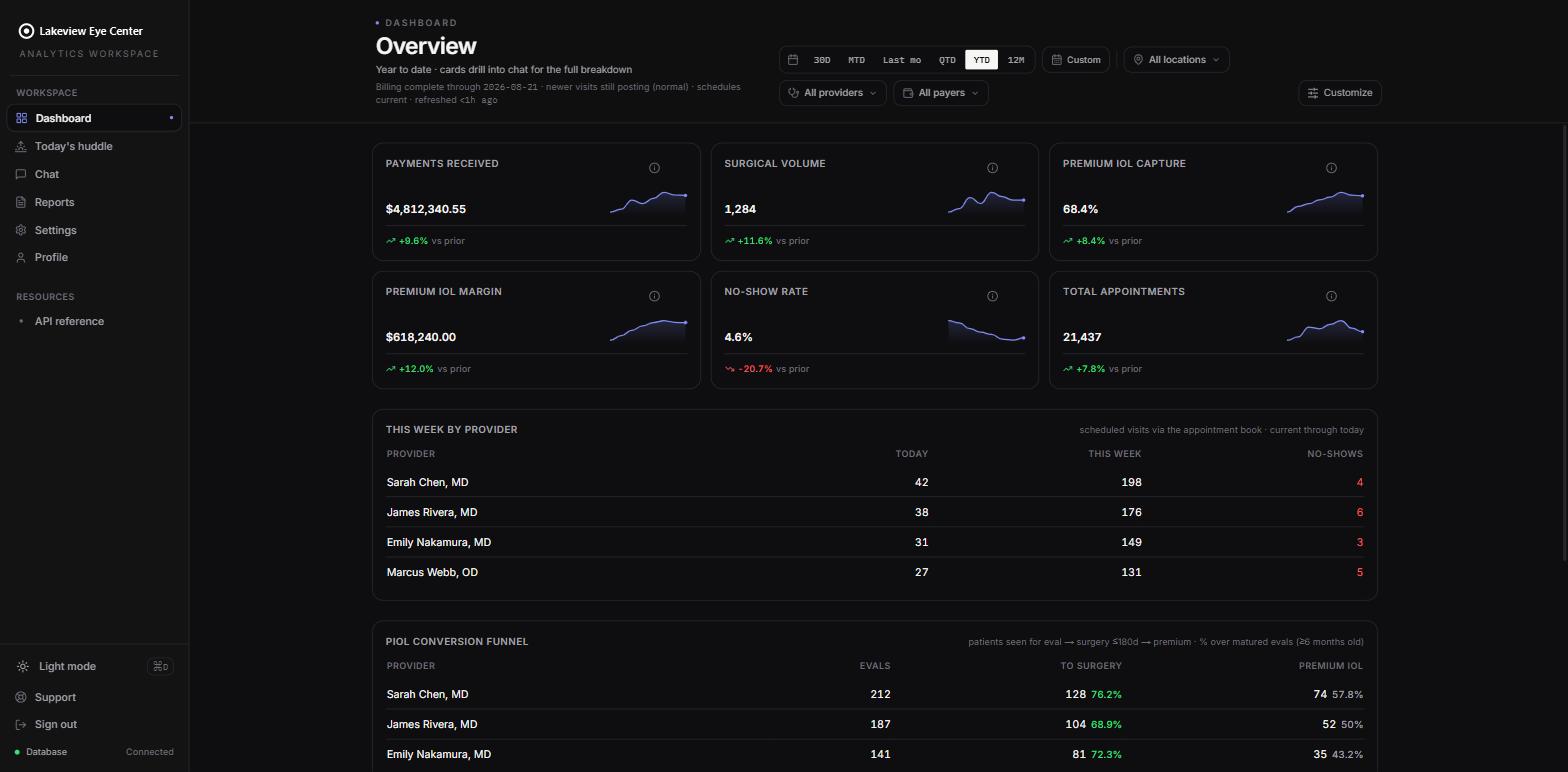
Task: Click the Support lifebuoy icon
Action: [21, 697]
